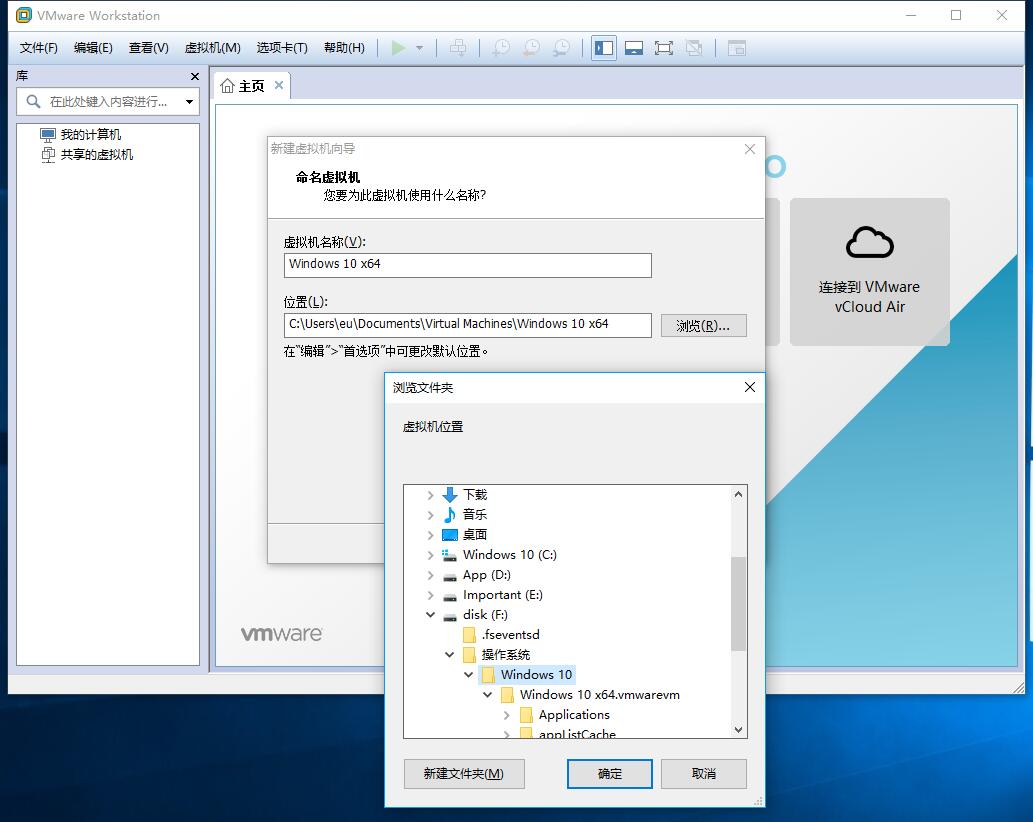This screenshot has width=1033, height=822.
Task: Collapse the Windows 10 x64.vmwarevm node
Action: click(x=488, y=695)
